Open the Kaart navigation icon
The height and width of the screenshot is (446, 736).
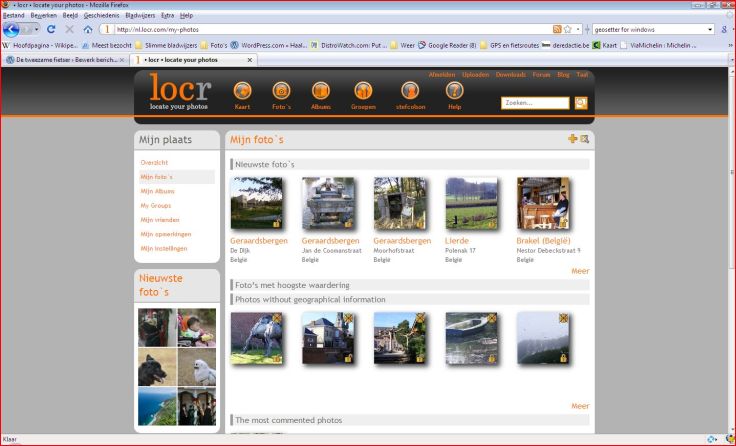point(242,91)
